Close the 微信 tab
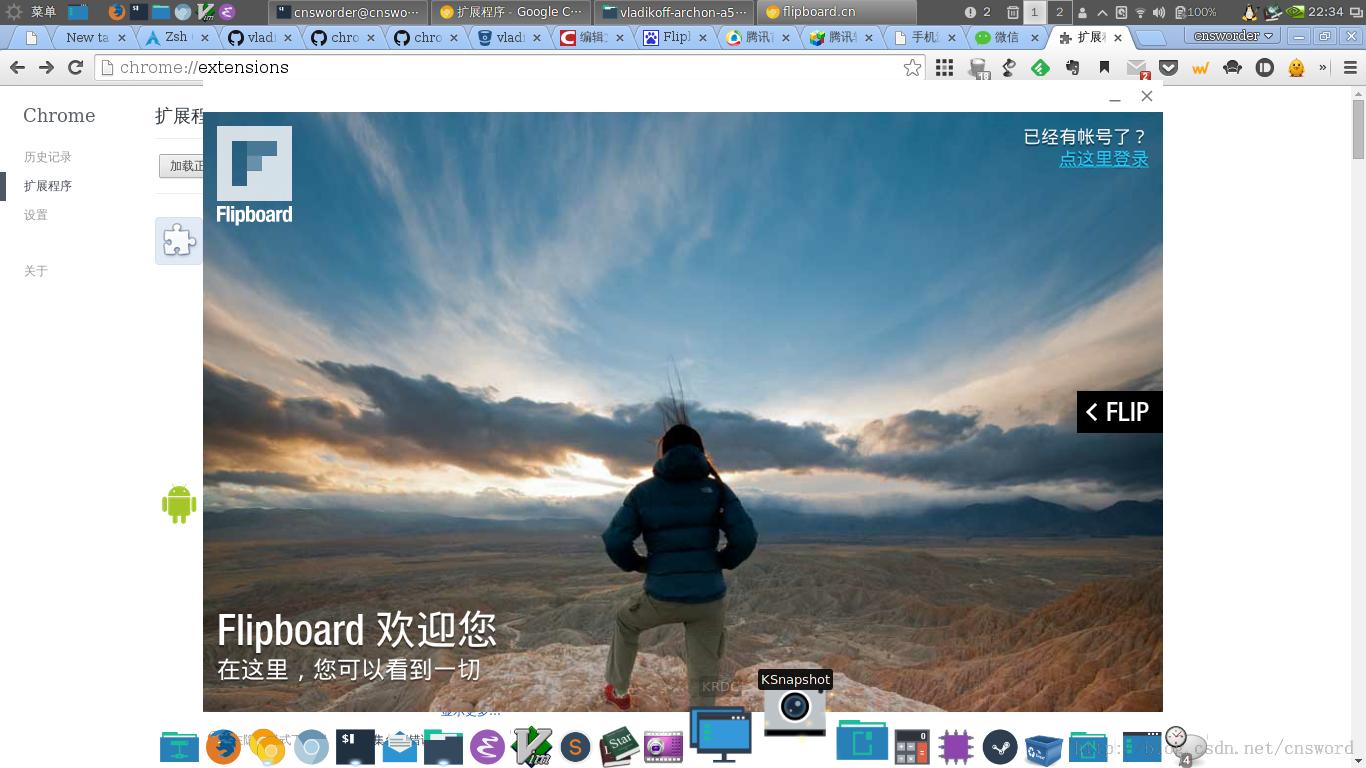Viewport: 1366px width, 768px height. click(1034, 37)
